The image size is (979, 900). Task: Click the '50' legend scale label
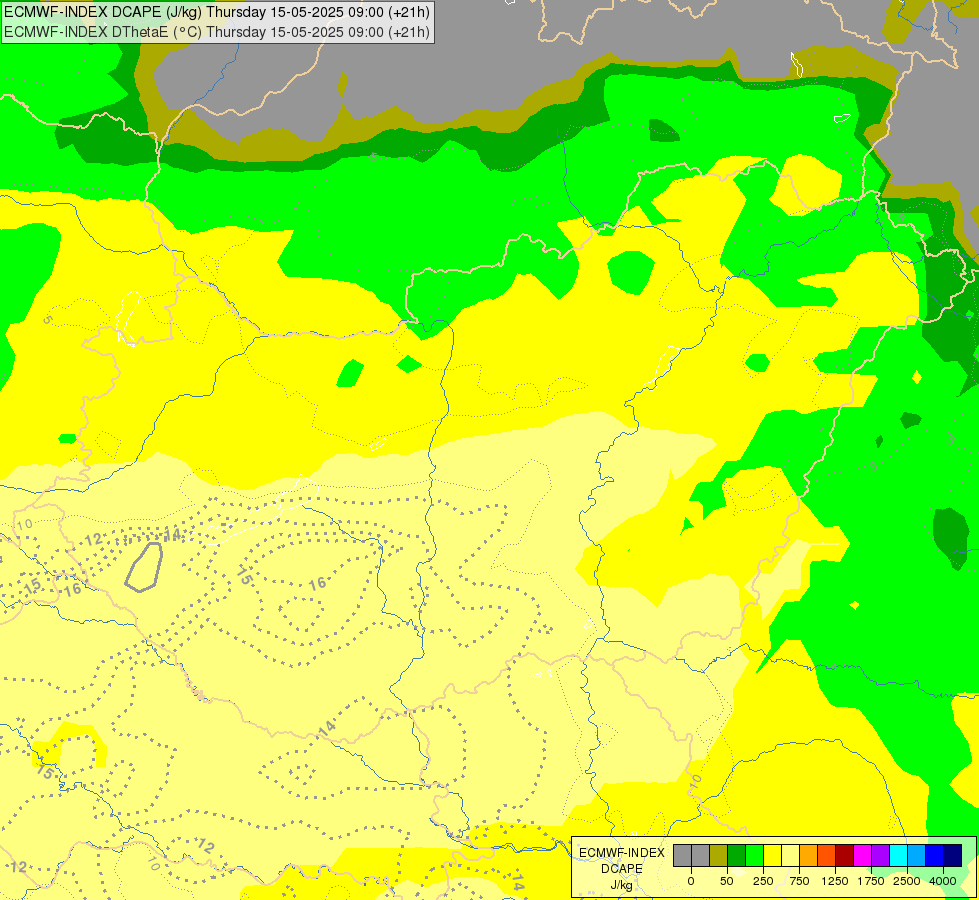(x=727, y=881)
